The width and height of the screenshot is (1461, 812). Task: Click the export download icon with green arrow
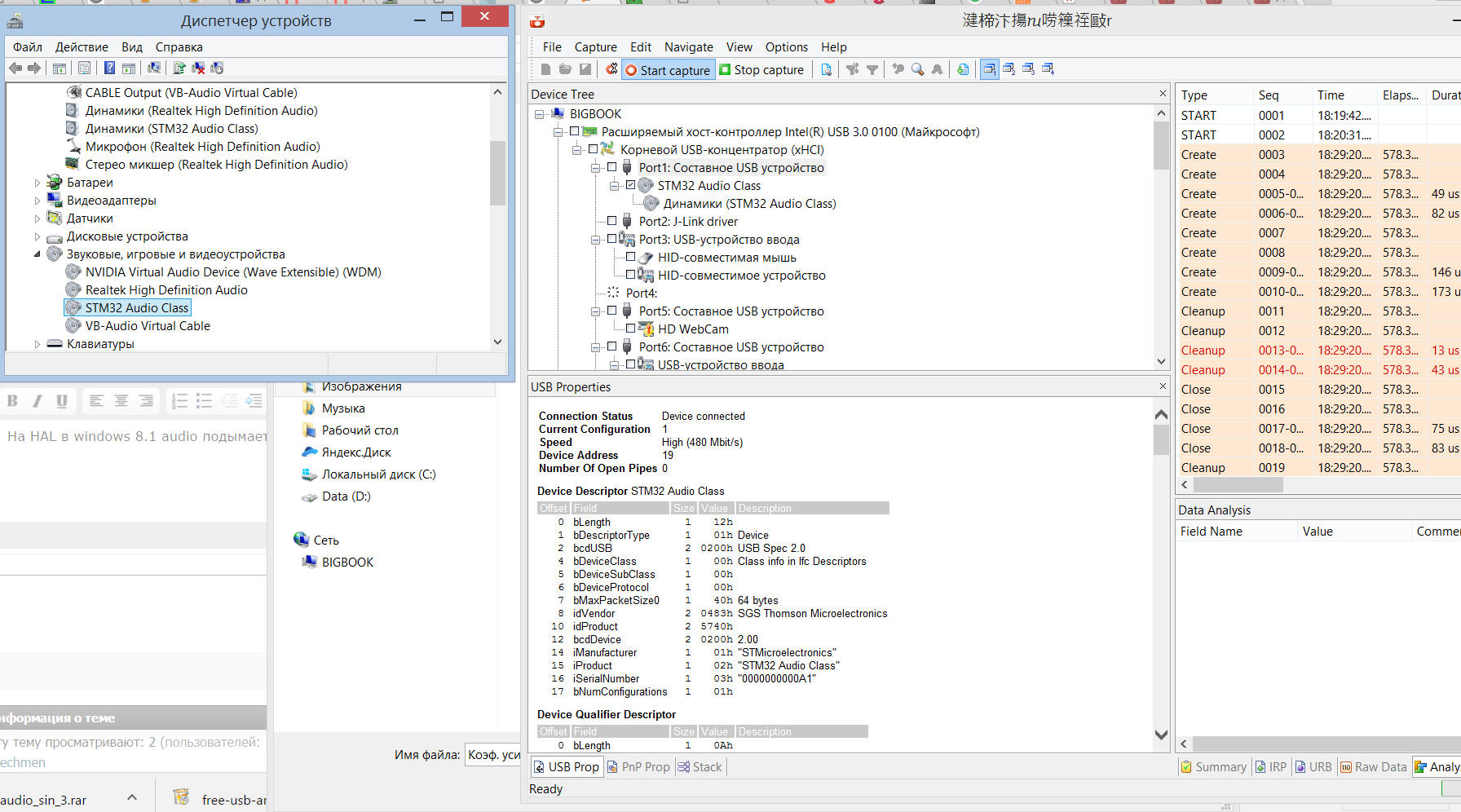click(963, 69)
